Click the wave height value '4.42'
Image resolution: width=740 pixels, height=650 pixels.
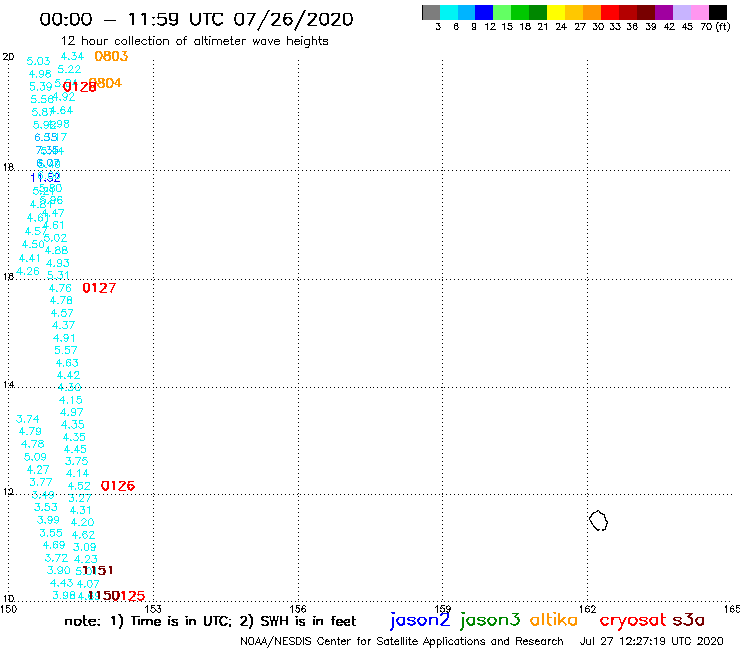click(x=68, y=375)
